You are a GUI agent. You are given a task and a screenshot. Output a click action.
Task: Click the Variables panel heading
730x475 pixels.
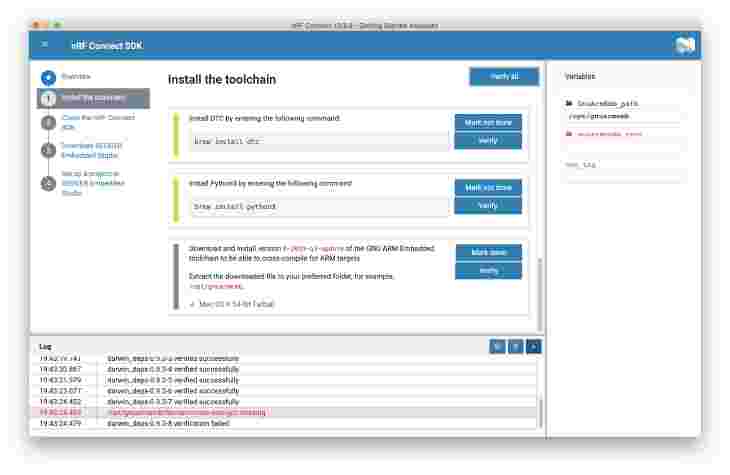point(580,76)
